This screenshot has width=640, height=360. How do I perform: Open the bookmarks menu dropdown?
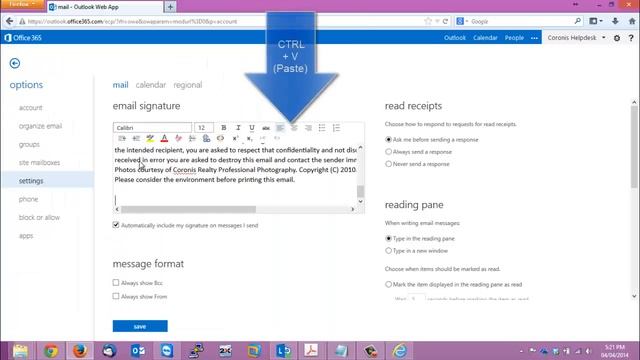pos(596,21)
